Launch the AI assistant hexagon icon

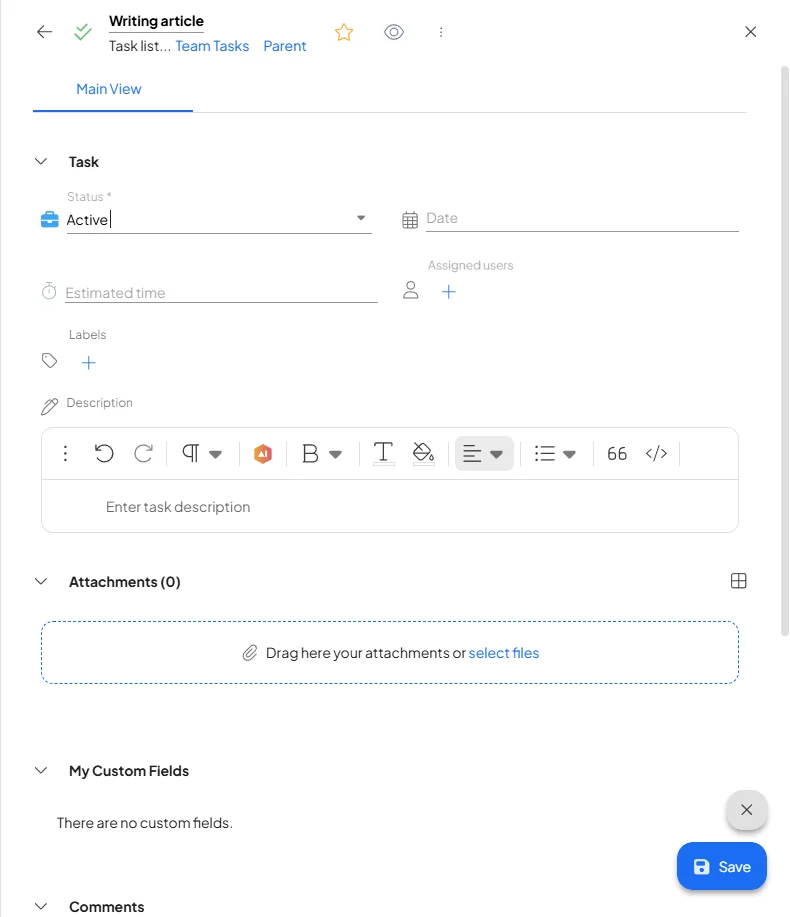click(x=263, y=453)
